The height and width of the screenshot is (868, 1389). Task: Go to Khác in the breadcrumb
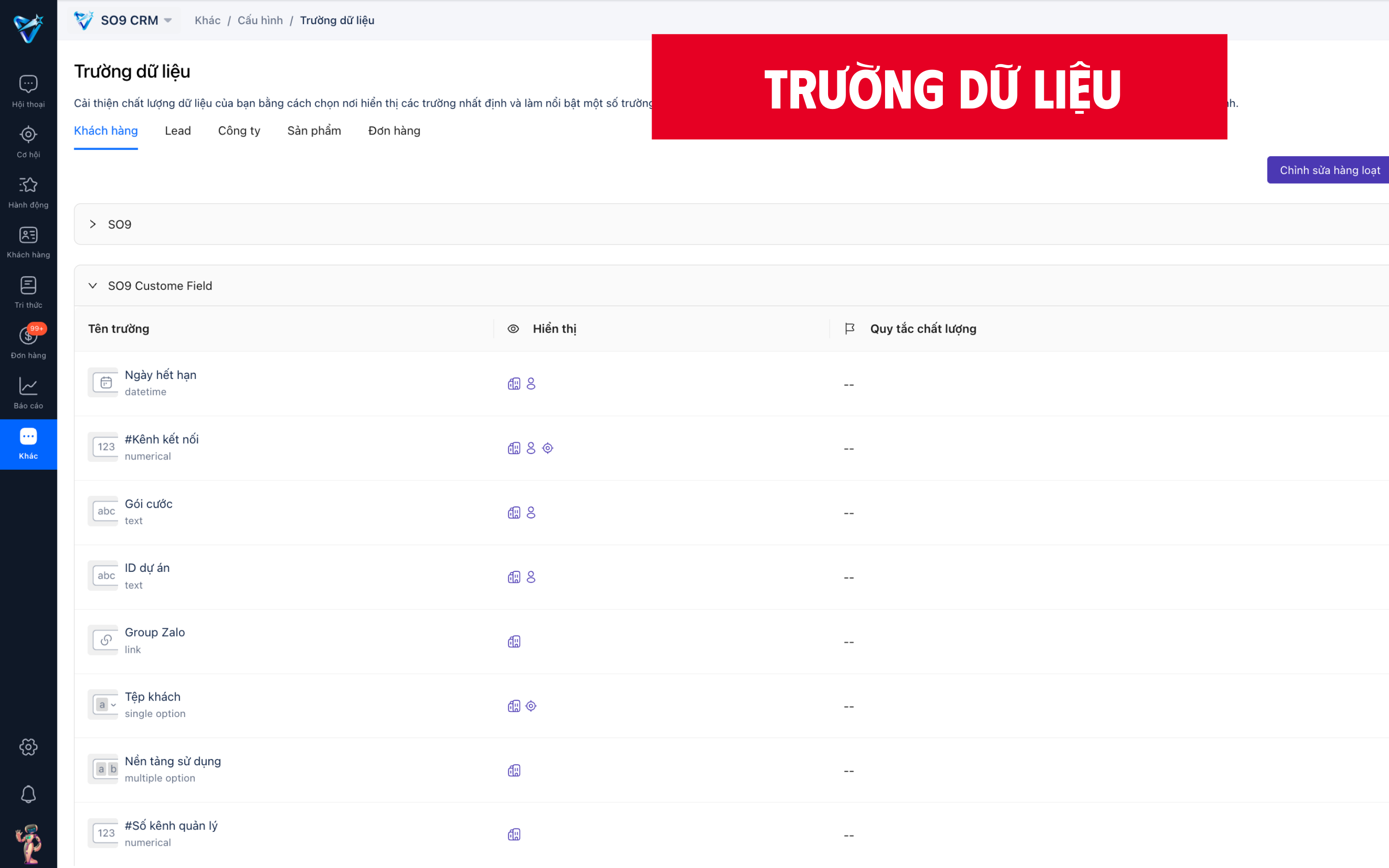(x=208, y=21)
